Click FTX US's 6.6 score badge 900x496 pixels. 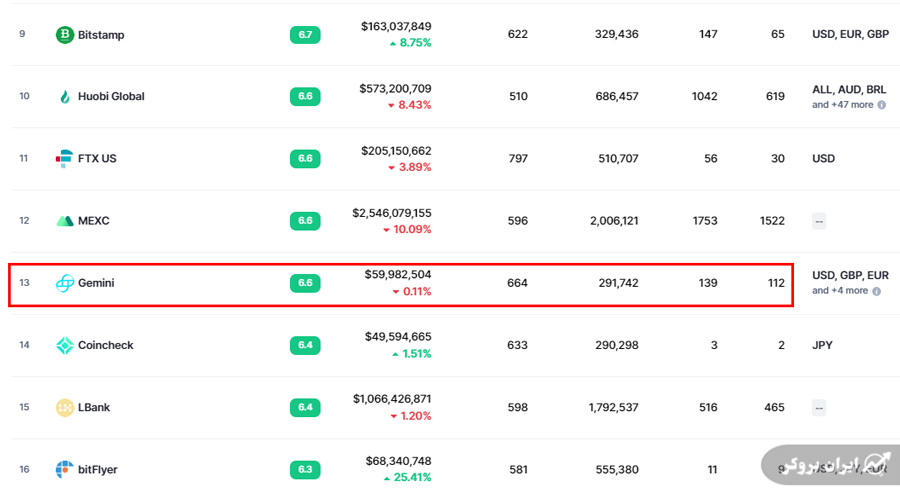tap(305, 158)
